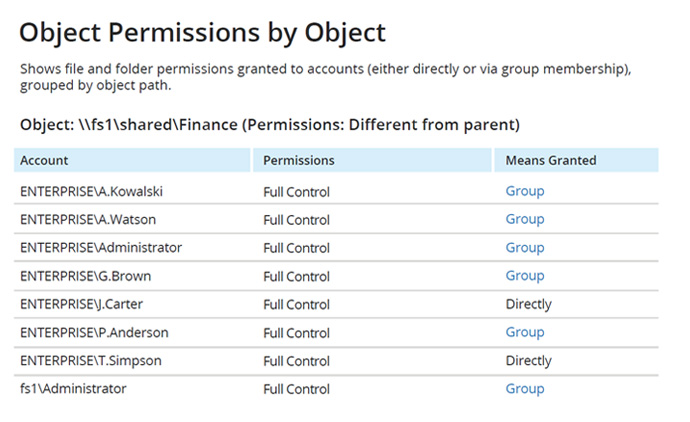Click the report description text
This screenshot has height=422, width=690.
(326, 77)
